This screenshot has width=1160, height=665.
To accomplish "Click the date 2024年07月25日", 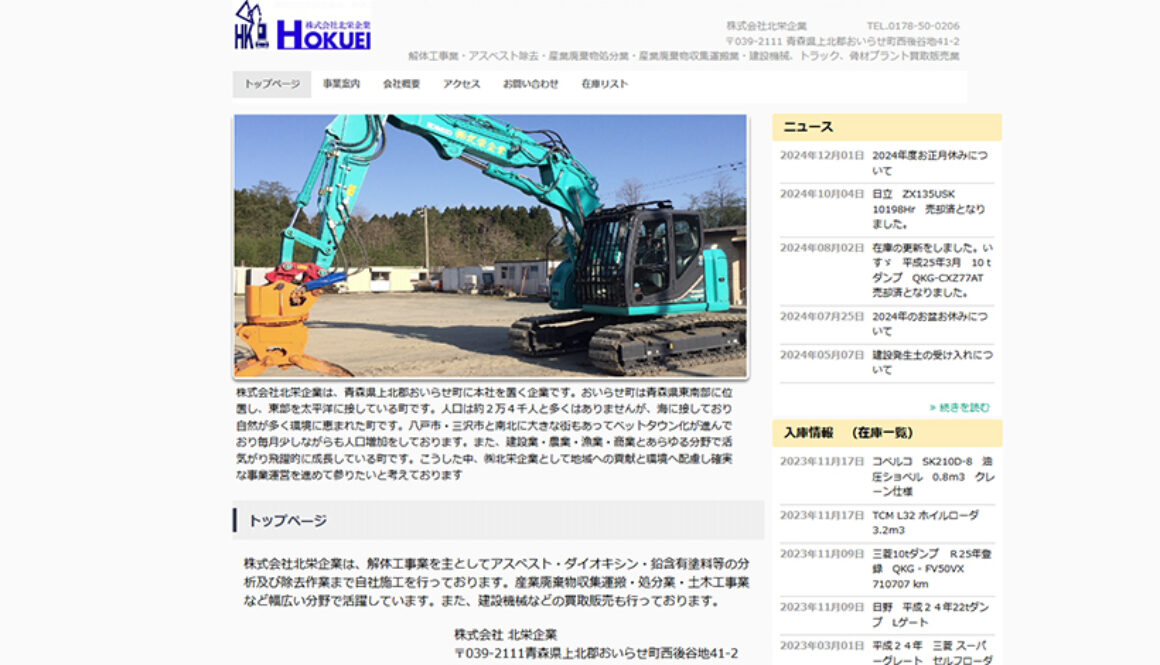I will click(x=822, y=317).
